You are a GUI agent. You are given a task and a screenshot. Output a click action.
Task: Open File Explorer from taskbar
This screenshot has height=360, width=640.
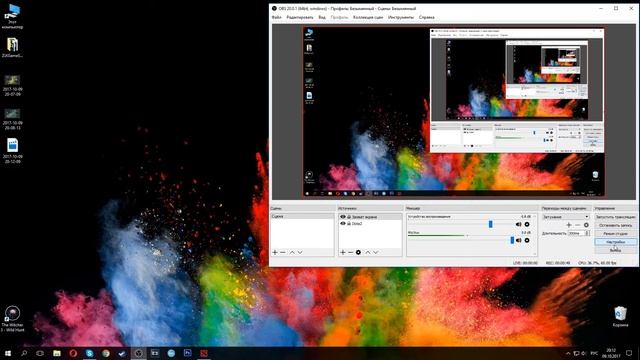click(x=57, y=353)
